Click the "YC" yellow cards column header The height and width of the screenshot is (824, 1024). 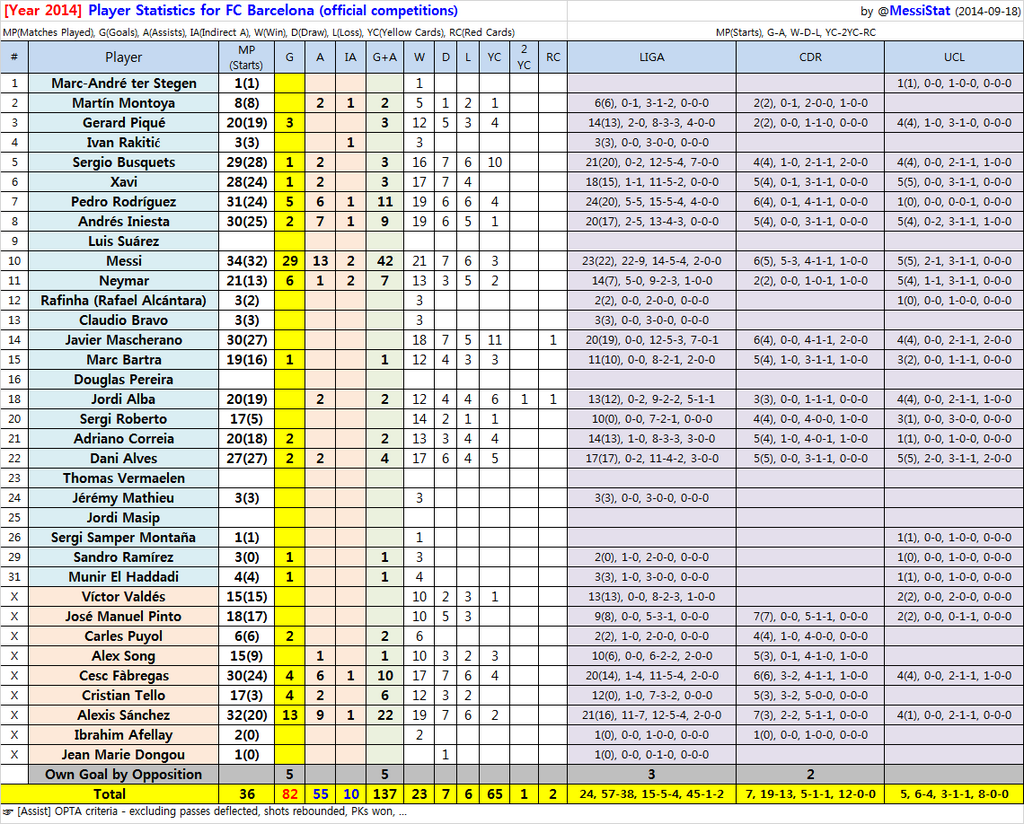494,58
